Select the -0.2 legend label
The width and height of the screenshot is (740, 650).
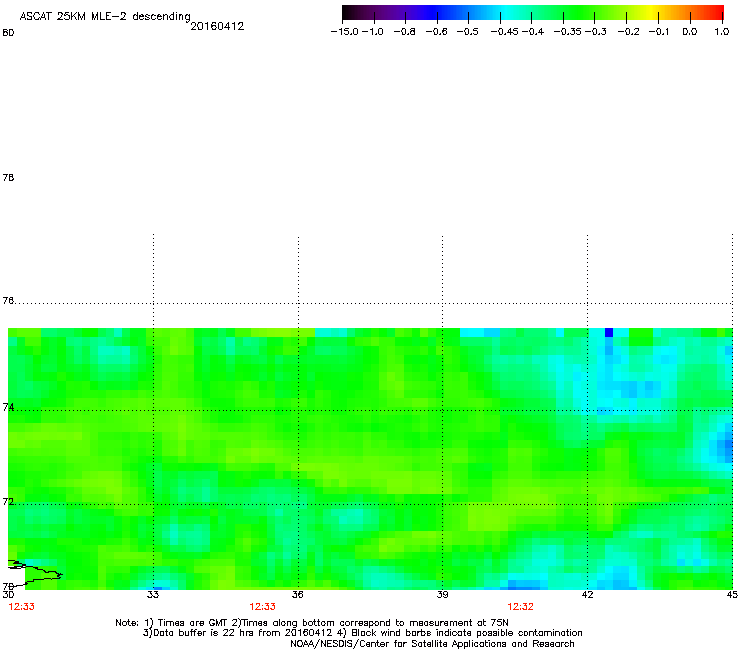click(628, 32)
